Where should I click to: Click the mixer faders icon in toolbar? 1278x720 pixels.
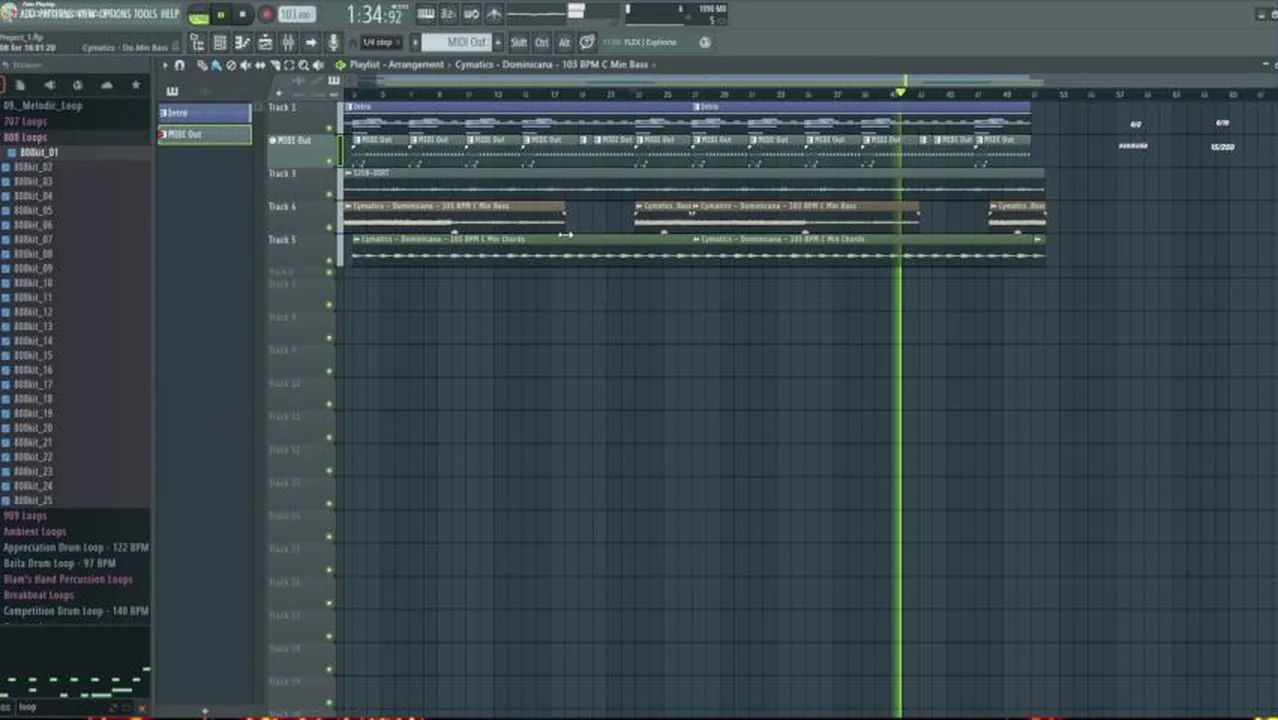tap(288, 42)
